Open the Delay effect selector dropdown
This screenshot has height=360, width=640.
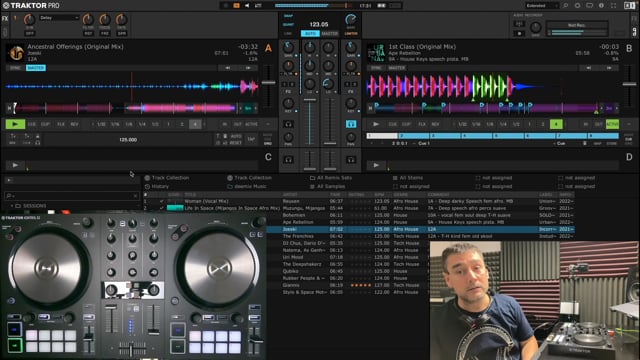(59, 18)
